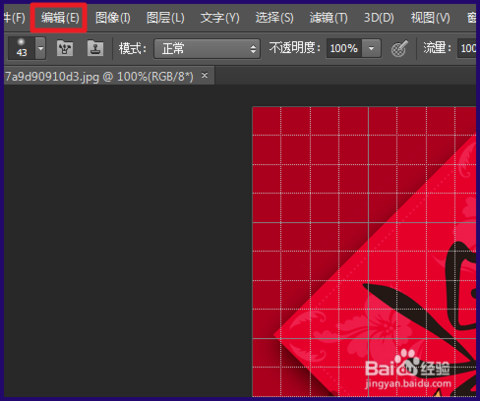Open the 图层(L) menu

[165, 18]
